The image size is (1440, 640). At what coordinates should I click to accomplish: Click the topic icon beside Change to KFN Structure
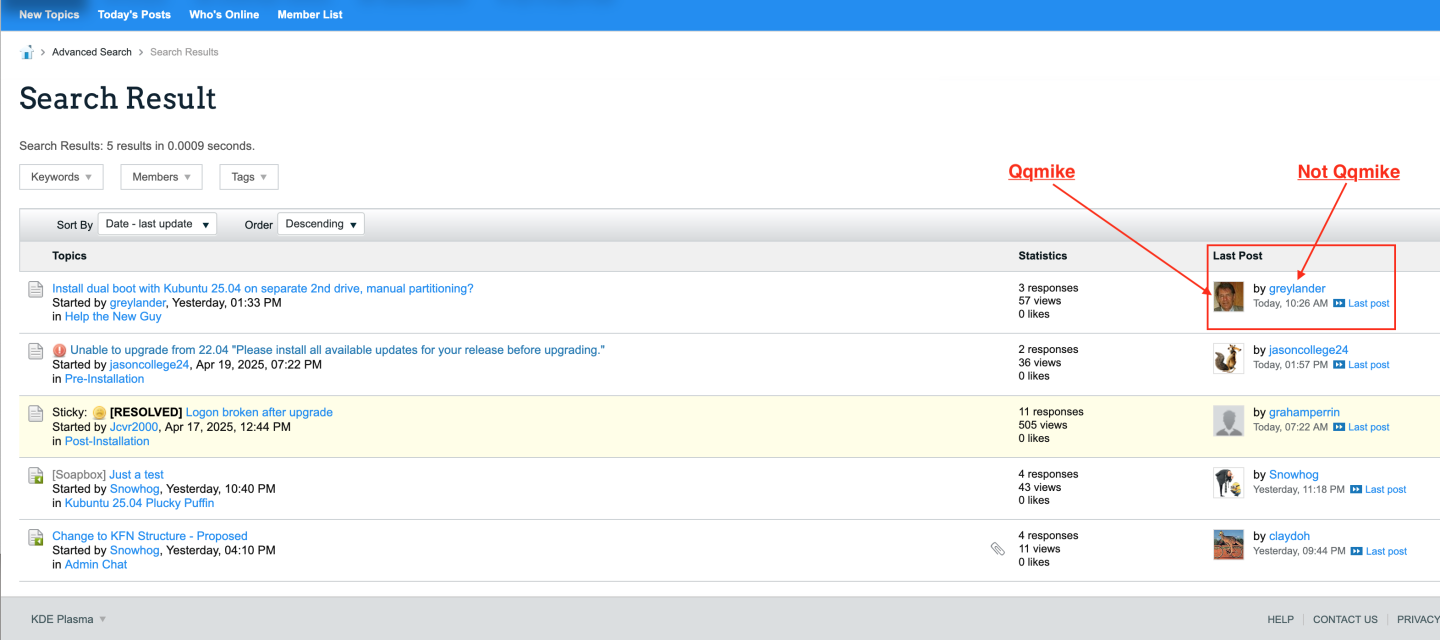(x=35, y=537)
